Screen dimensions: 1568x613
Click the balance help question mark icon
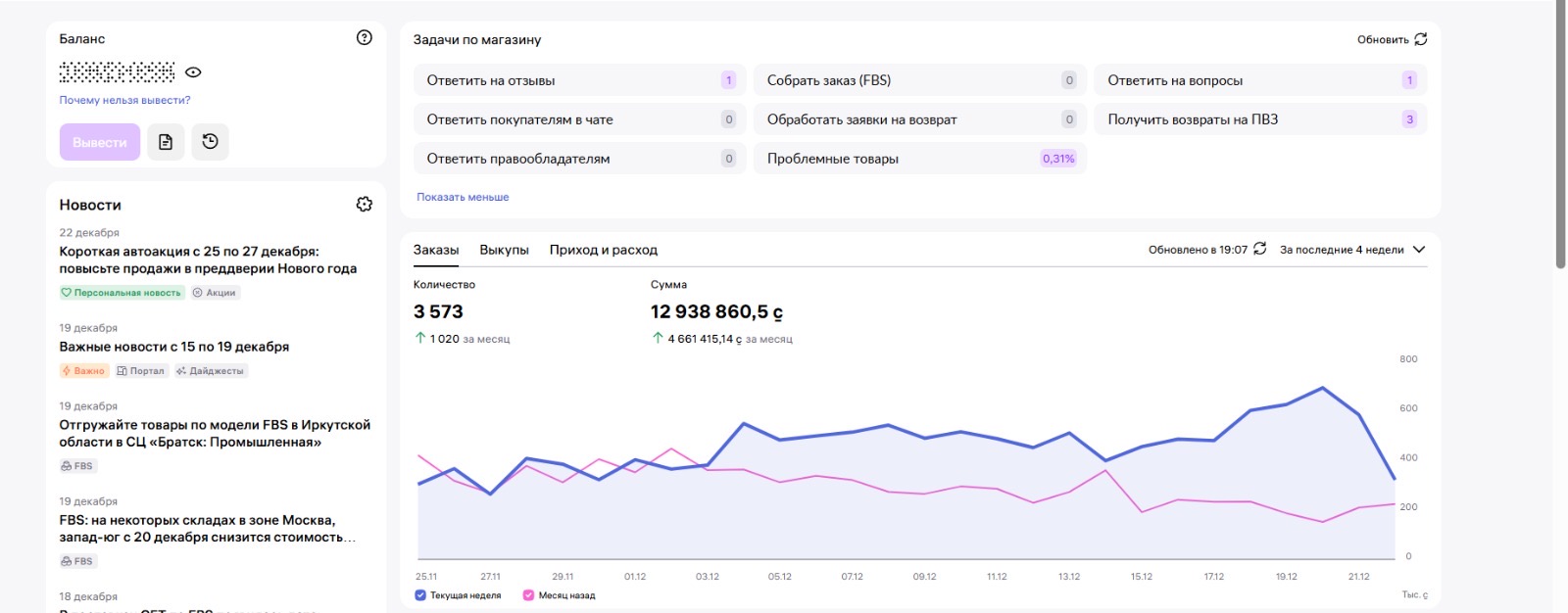coord(365,38)
